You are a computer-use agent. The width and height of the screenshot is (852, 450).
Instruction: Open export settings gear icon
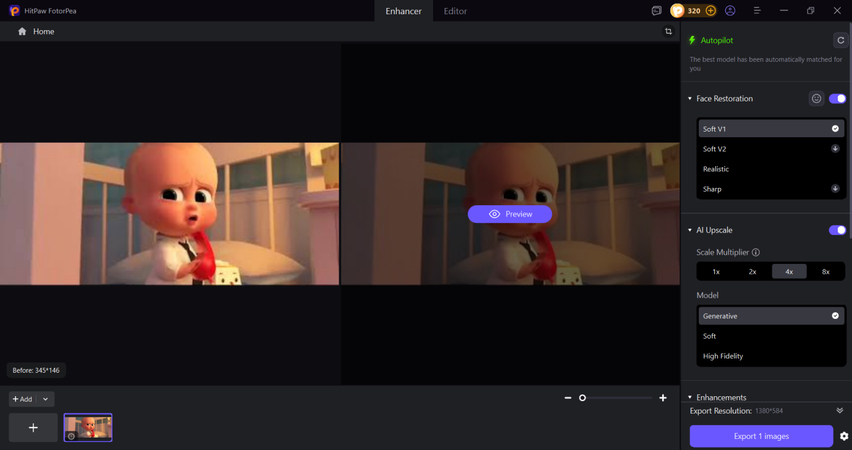[844, 436]
